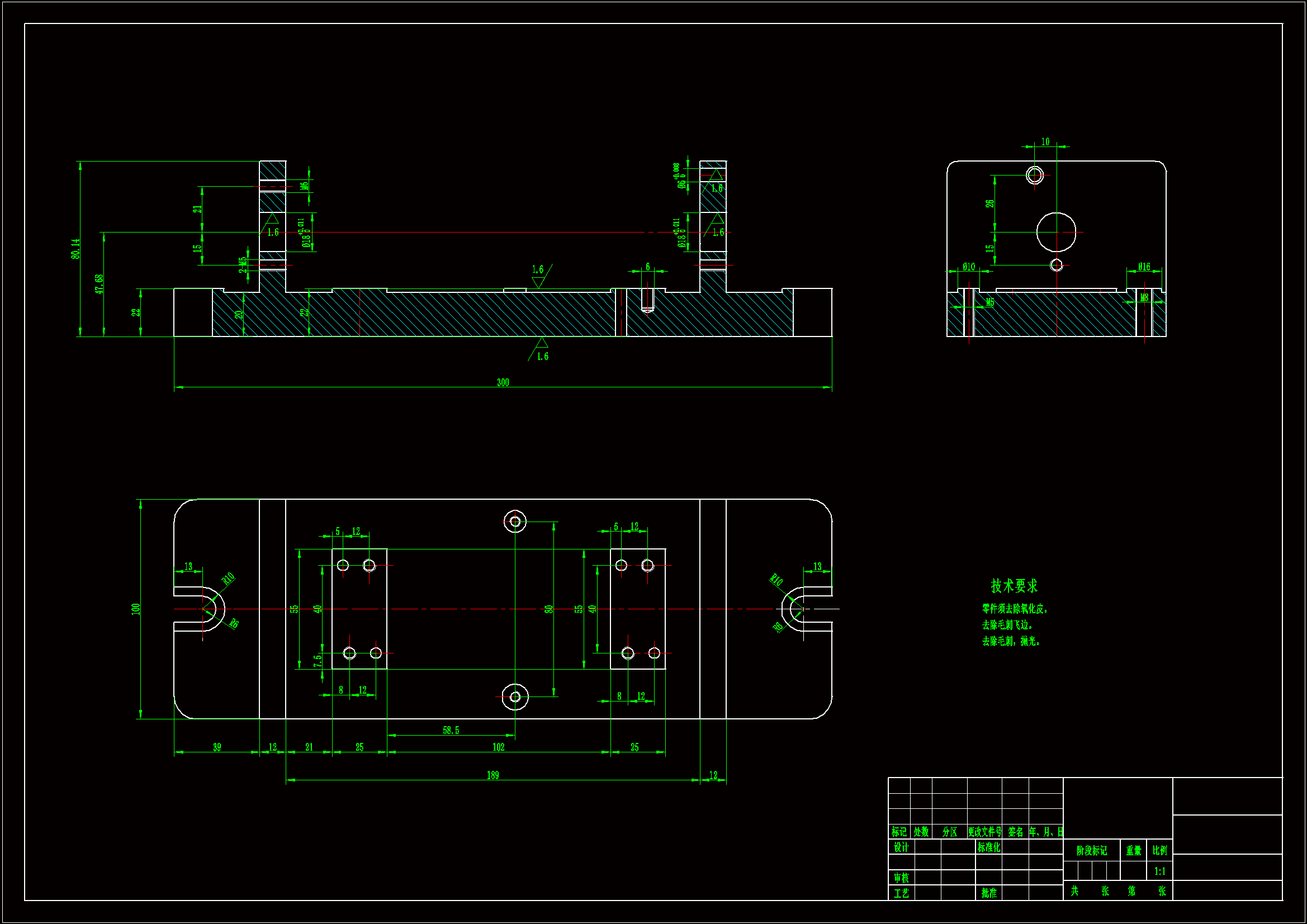Select the 阶段标记 title block cell
Viewport: 1307px width, 924px height.
click(x=1091, y=851)
